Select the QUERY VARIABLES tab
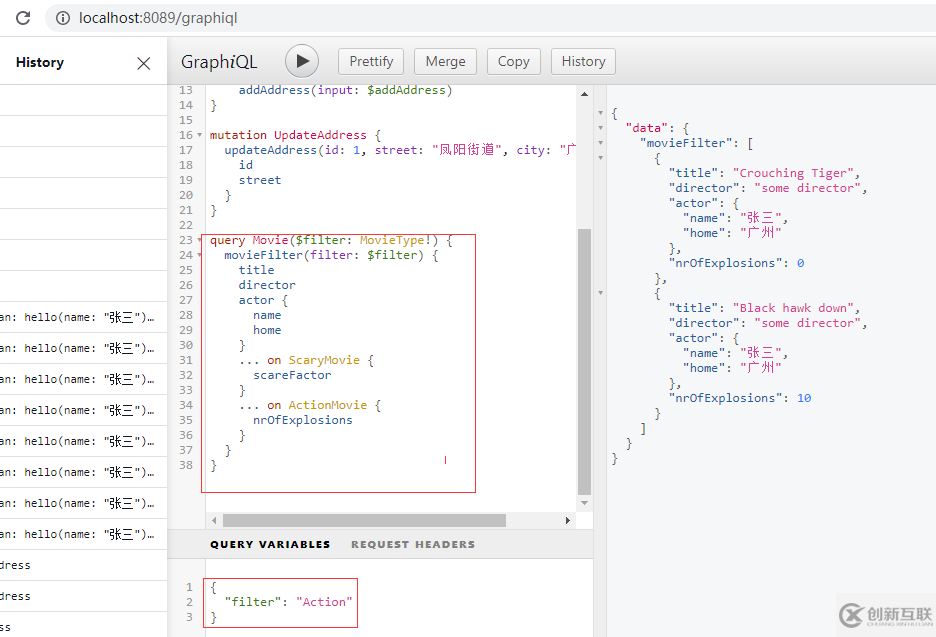 pyautogui.click(x=270, y=544)
